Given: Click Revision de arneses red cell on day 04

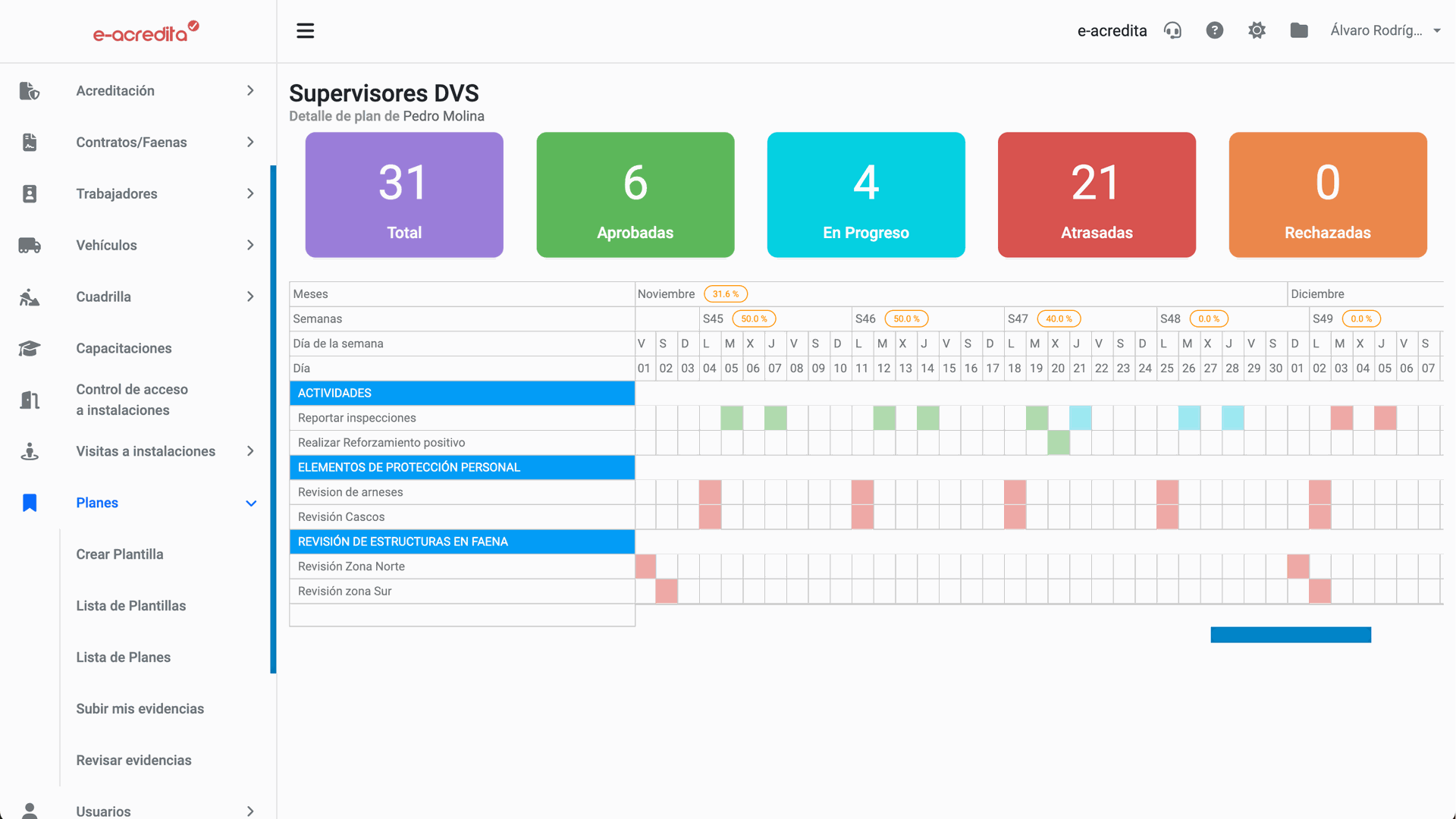Looking at the screenshot, I should [710, 492].
